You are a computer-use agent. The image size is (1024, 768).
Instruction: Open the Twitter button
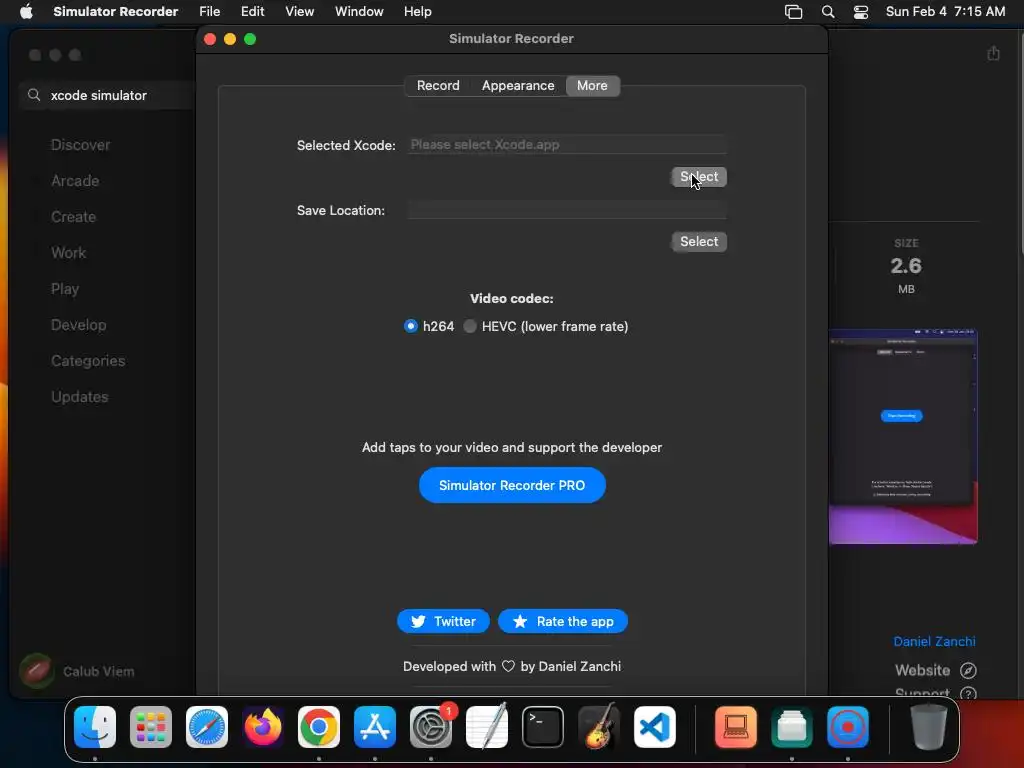(443, 621)
